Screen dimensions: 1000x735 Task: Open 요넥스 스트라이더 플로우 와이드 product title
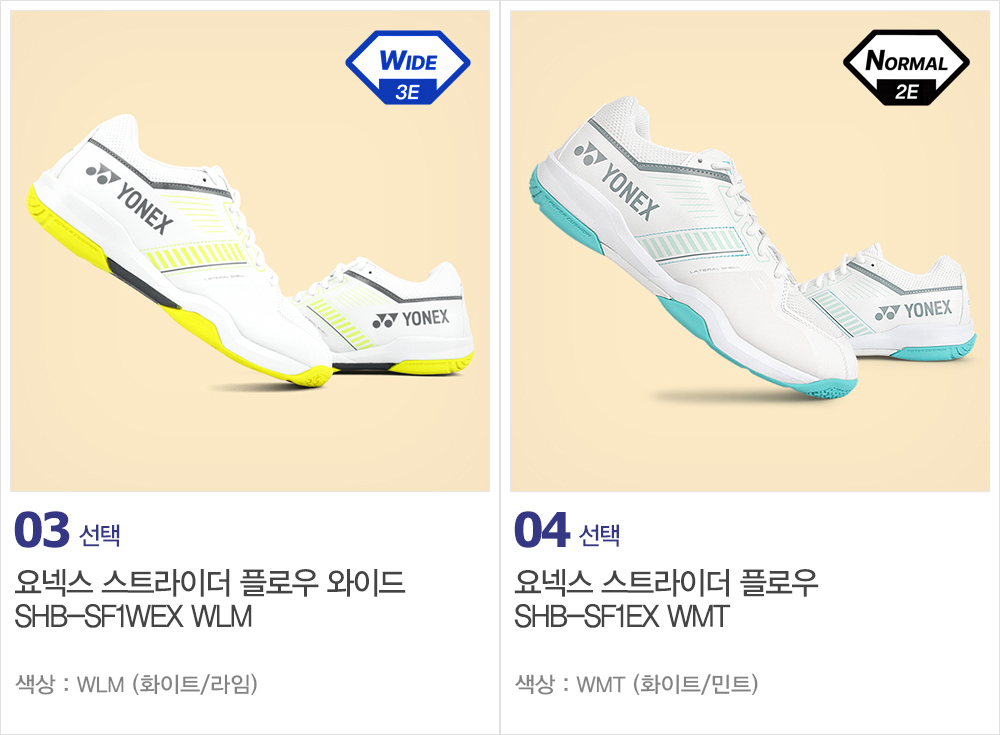tap(210, 582)
